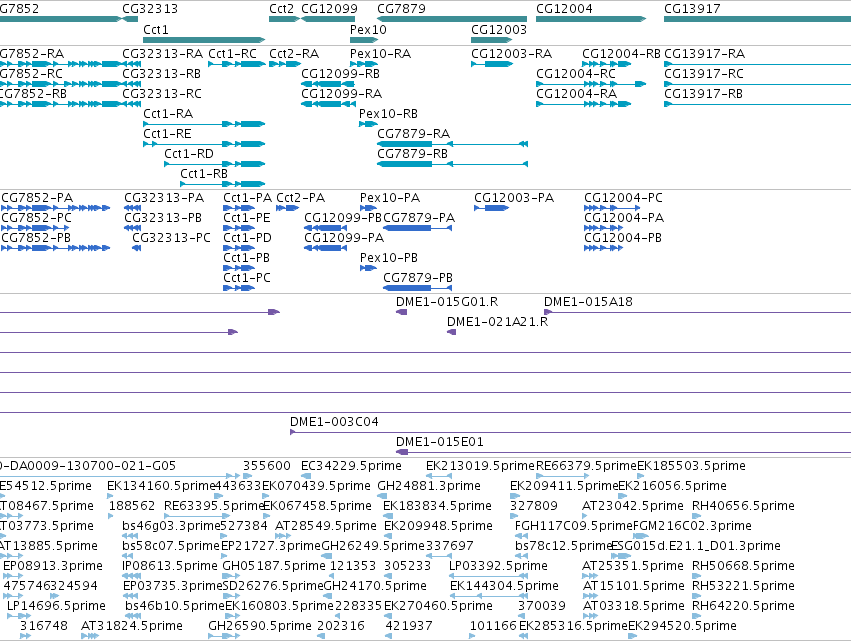
Task: Click transcript Pex10-RA
Action: [364, 64]
